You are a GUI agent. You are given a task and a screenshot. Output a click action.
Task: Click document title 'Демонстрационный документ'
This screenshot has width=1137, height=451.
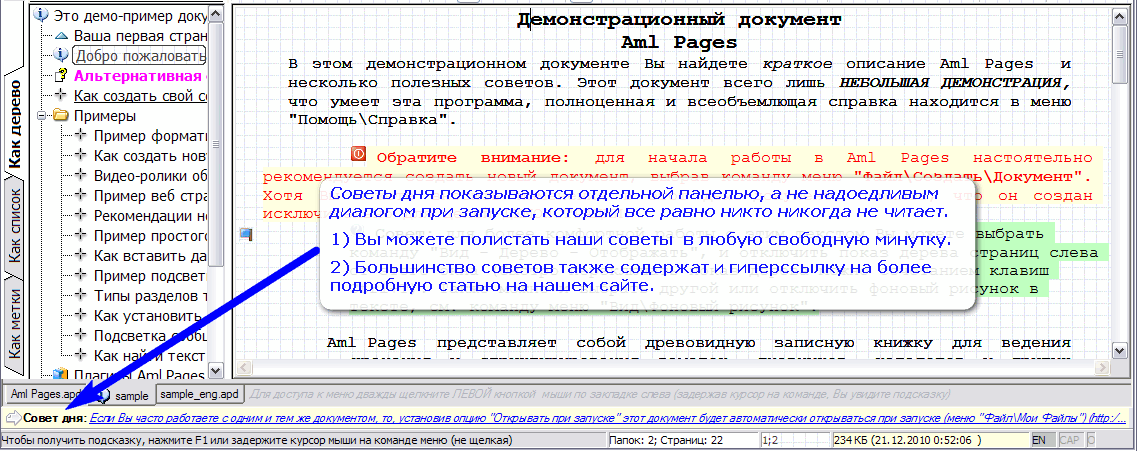coord(679,20)
